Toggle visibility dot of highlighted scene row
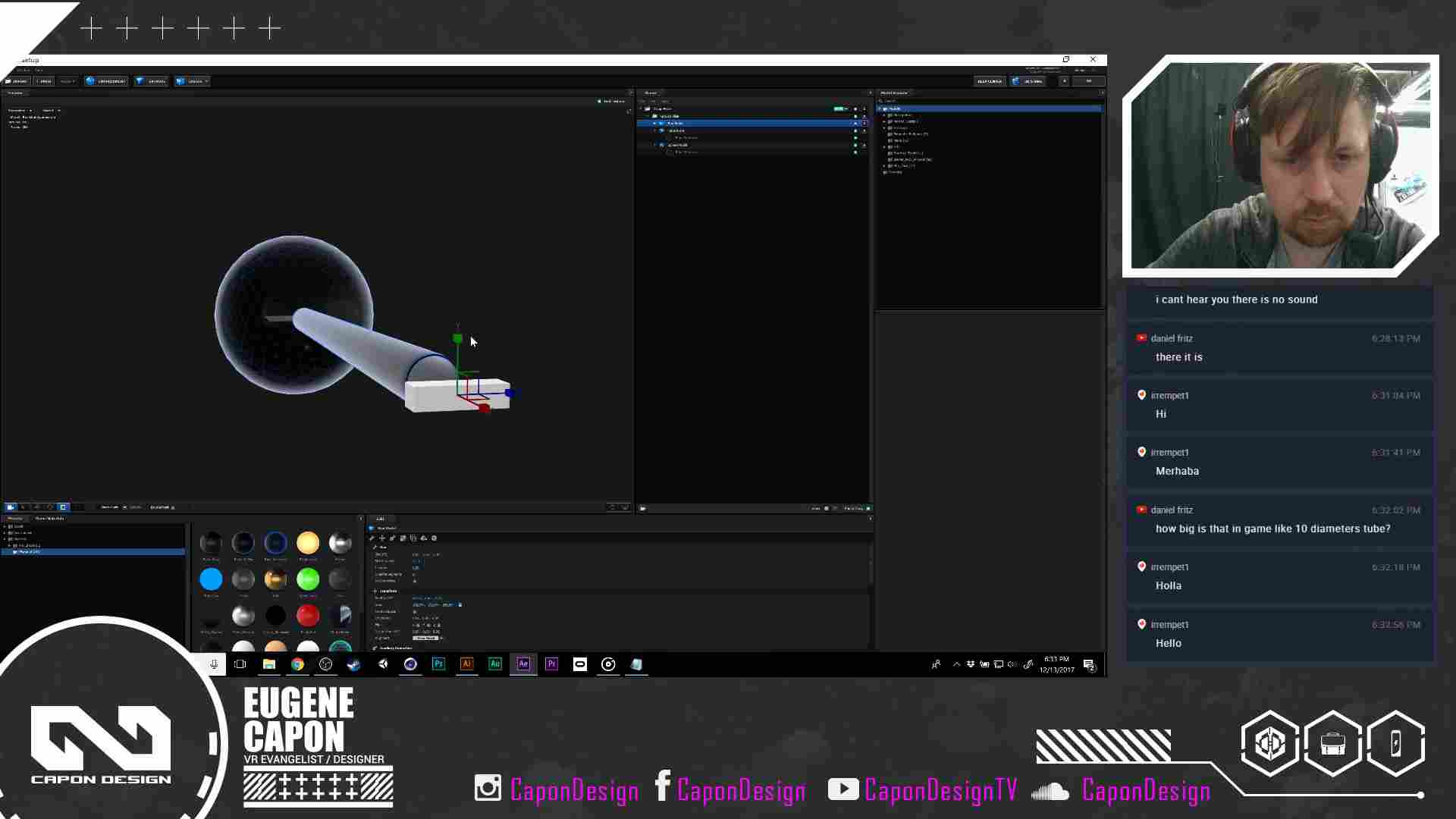The image size is (1456, 819). pyautogui.click(x=855, y=123)
